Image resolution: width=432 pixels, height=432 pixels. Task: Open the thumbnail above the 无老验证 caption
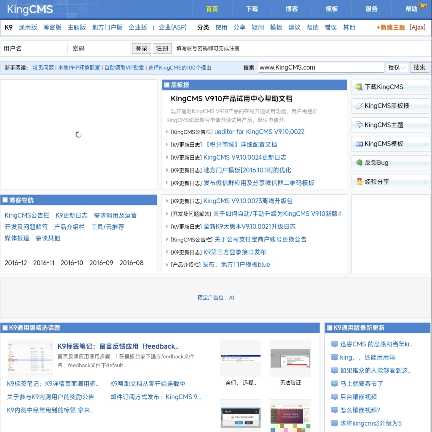point(290,359)
